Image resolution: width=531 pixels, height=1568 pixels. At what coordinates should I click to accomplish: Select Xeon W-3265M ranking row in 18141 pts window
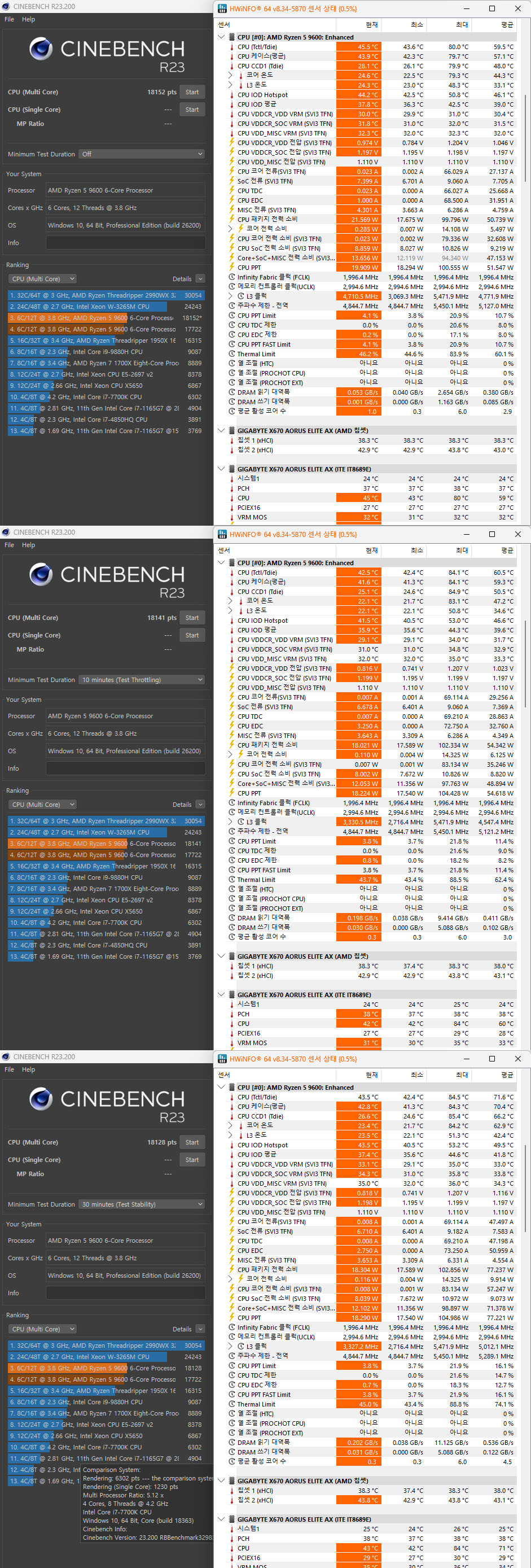click(107, 832)
